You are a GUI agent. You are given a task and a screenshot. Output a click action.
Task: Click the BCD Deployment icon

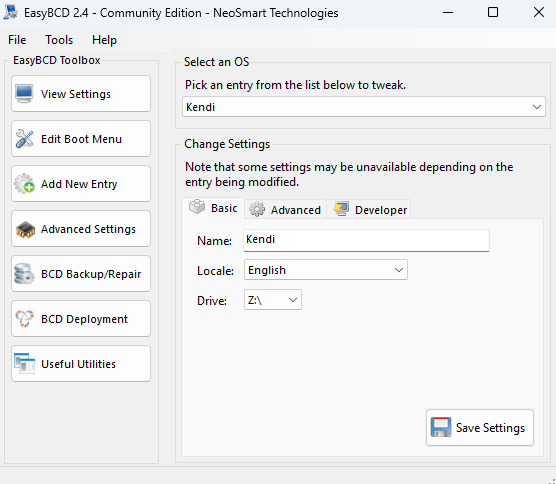pyautogui.click(x=24, y=319)
